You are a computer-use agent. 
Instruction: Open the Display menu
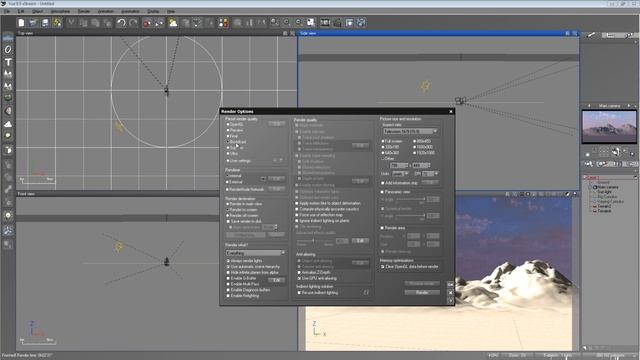(x=153, y=11)
